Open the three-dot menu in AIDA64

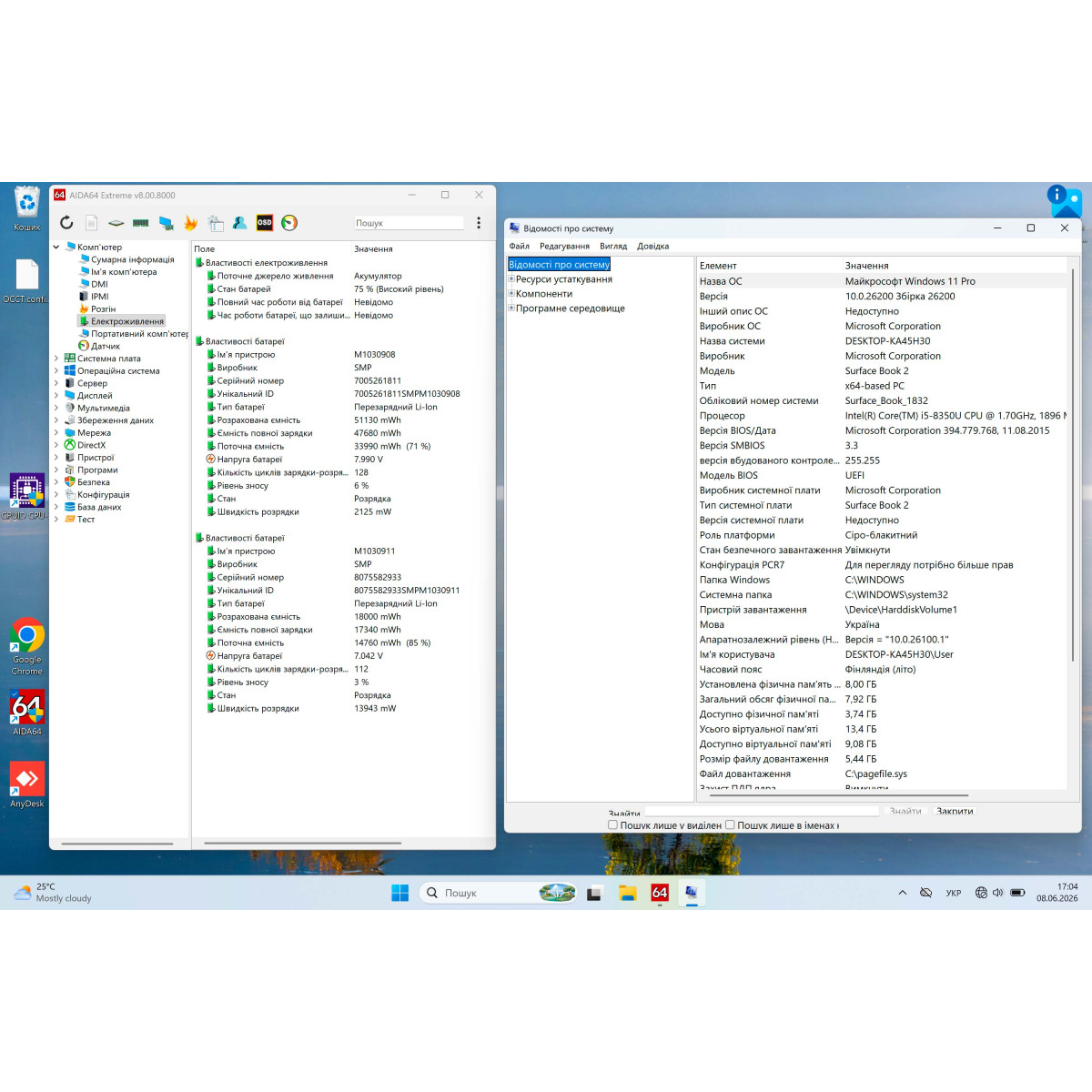click(479, 223)
